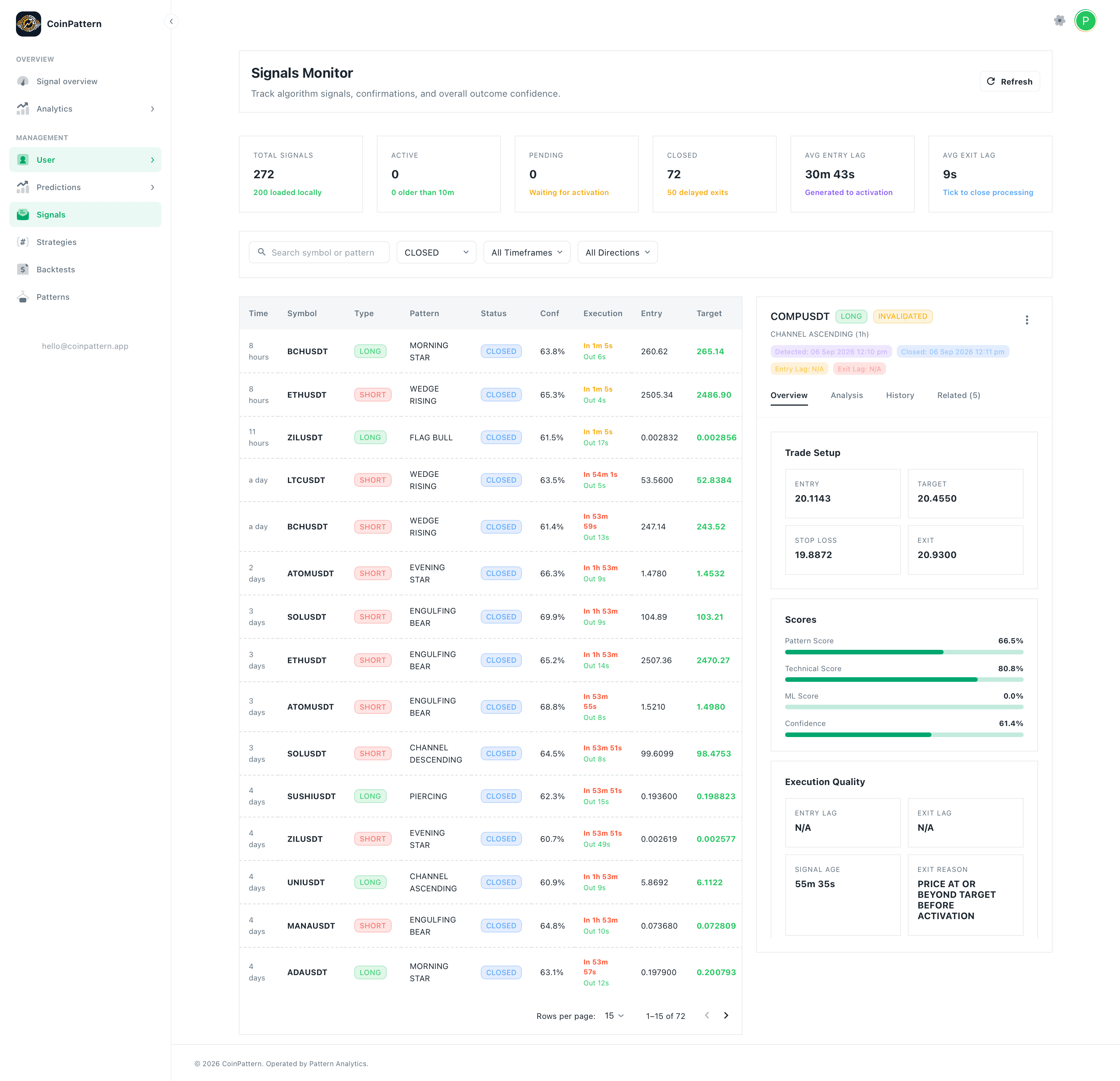Open the All Directions dropdown
The width and height of the screenshot is (1120, 1081).
coord(617,253)
